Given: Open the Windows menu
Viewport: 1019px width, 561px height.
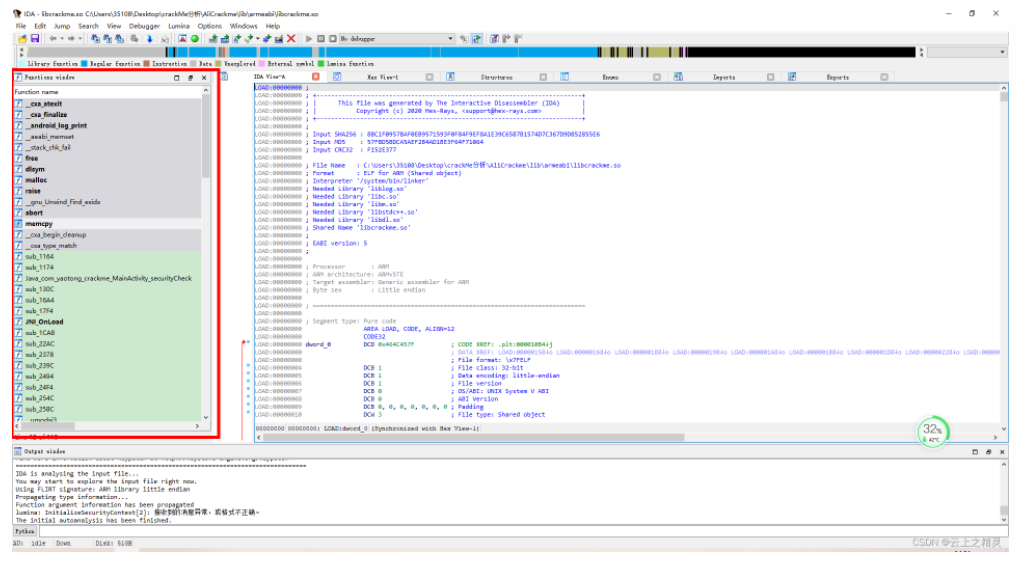Looking at the screenshot, I should pos(244,26).
